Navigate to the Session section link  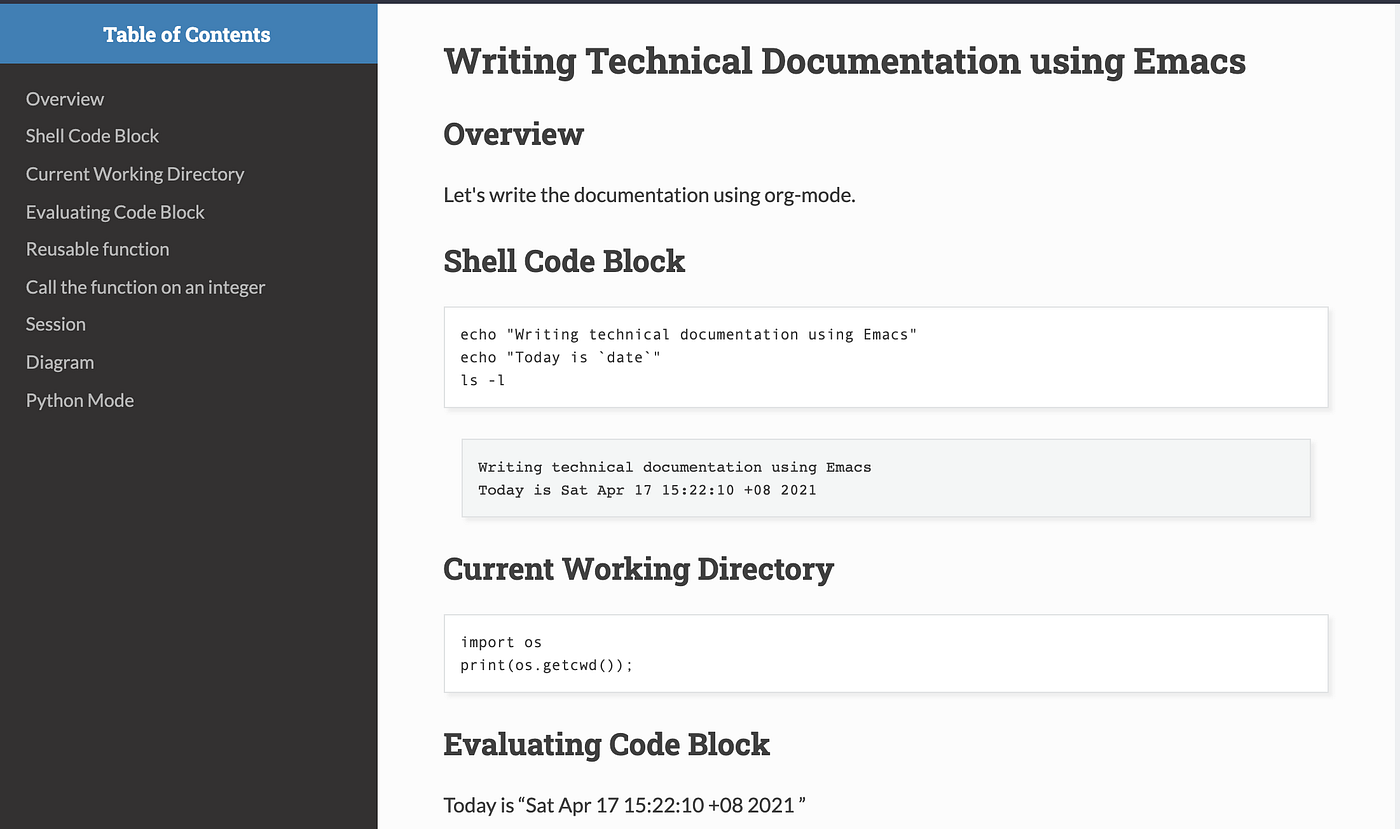[x=56, y=324]
